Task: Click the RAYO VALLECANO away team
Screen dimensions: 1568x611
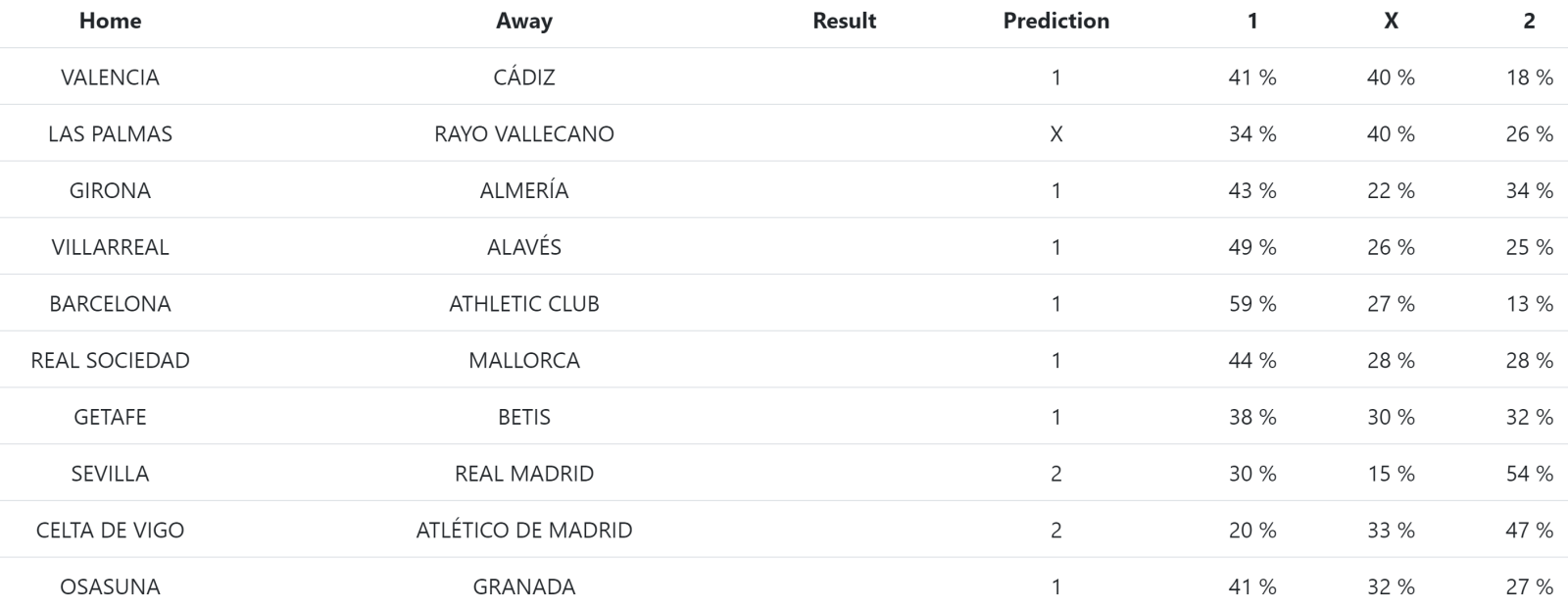Action: pos(524,134)
